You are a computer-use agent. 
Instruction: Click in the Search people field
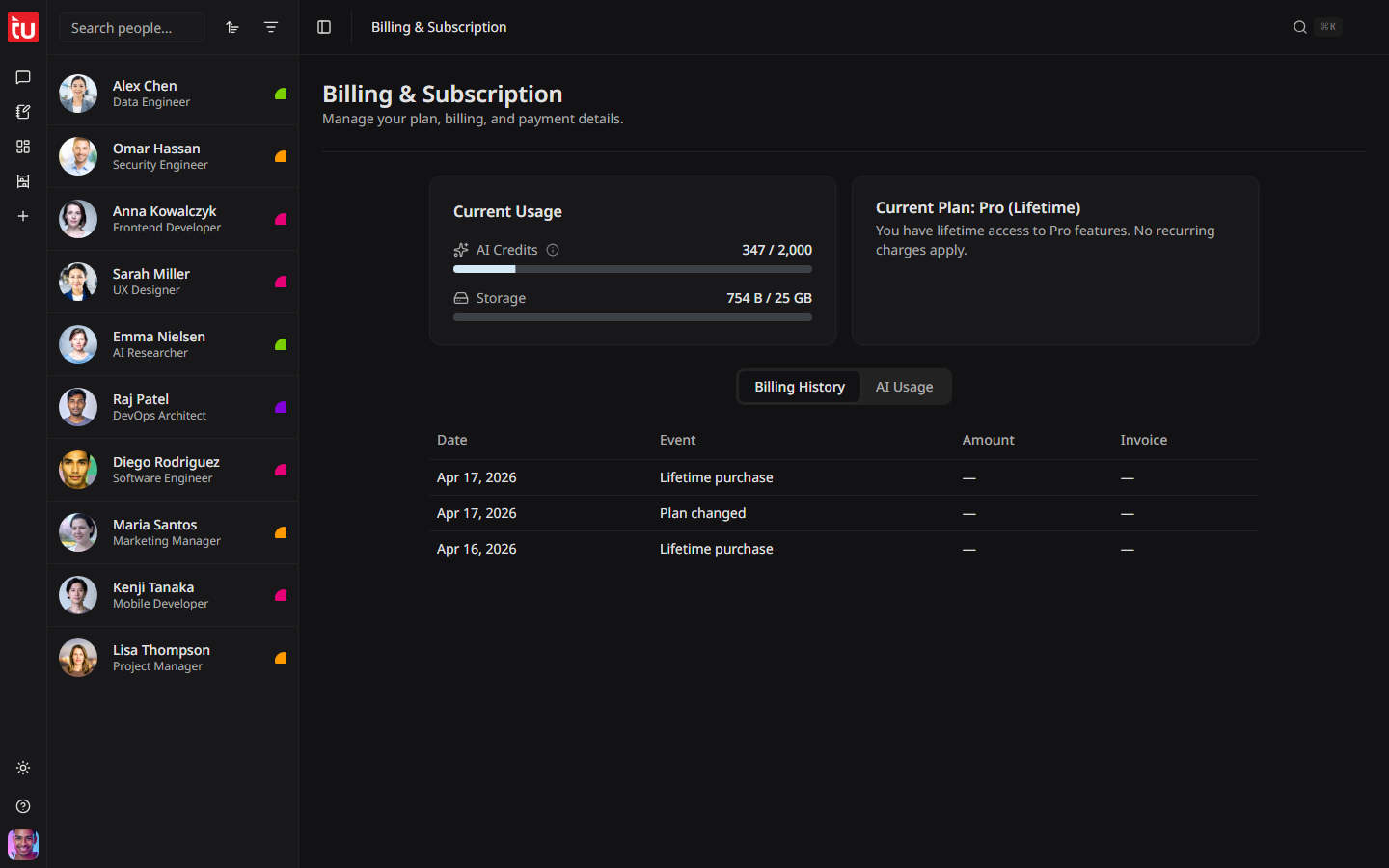pyautogui.click(x=132, y=27)
